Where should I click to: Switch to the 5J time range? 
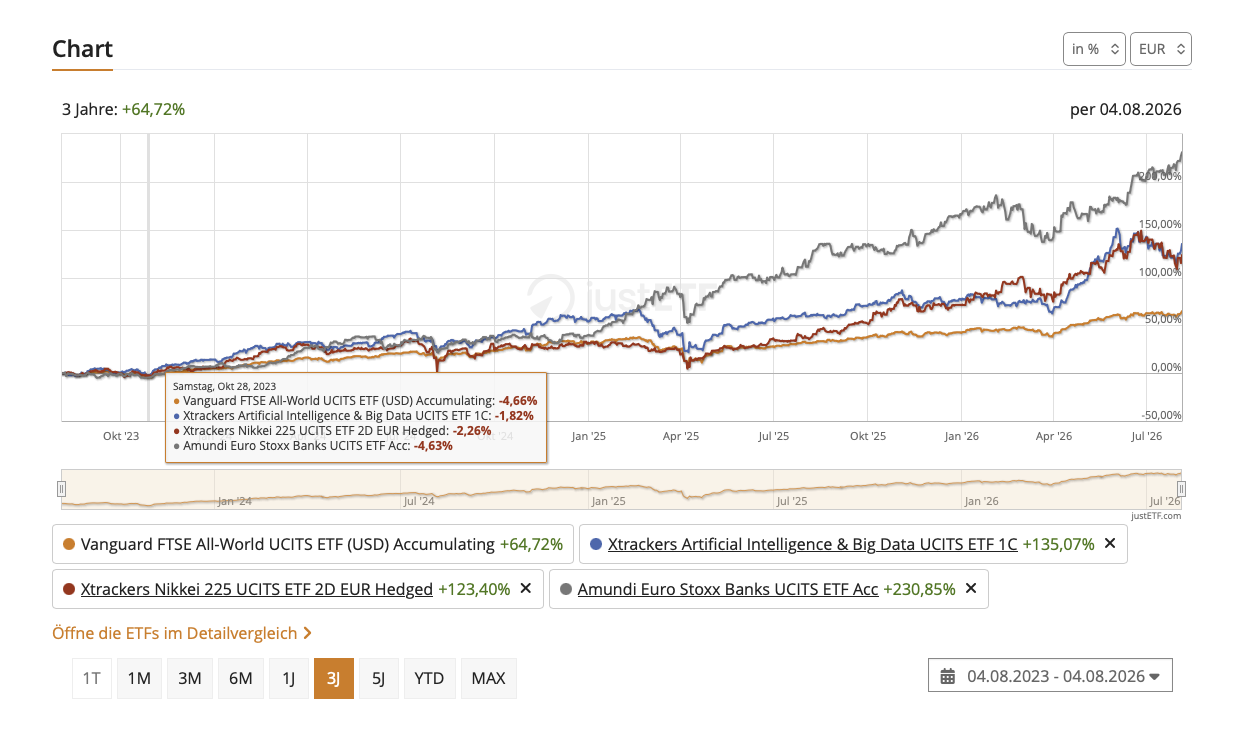378,678
